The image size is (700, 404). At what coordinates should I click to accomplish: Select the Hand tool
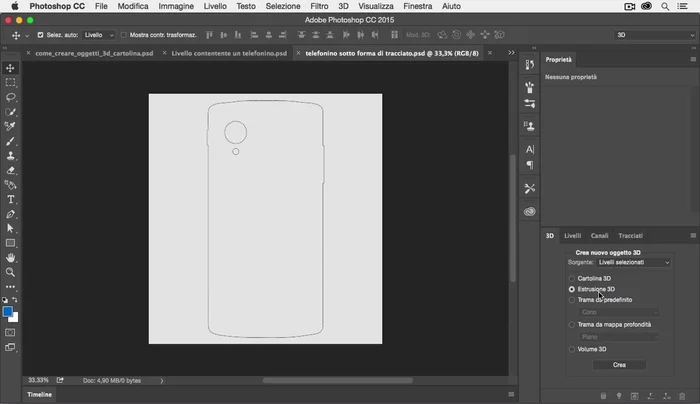11,257
